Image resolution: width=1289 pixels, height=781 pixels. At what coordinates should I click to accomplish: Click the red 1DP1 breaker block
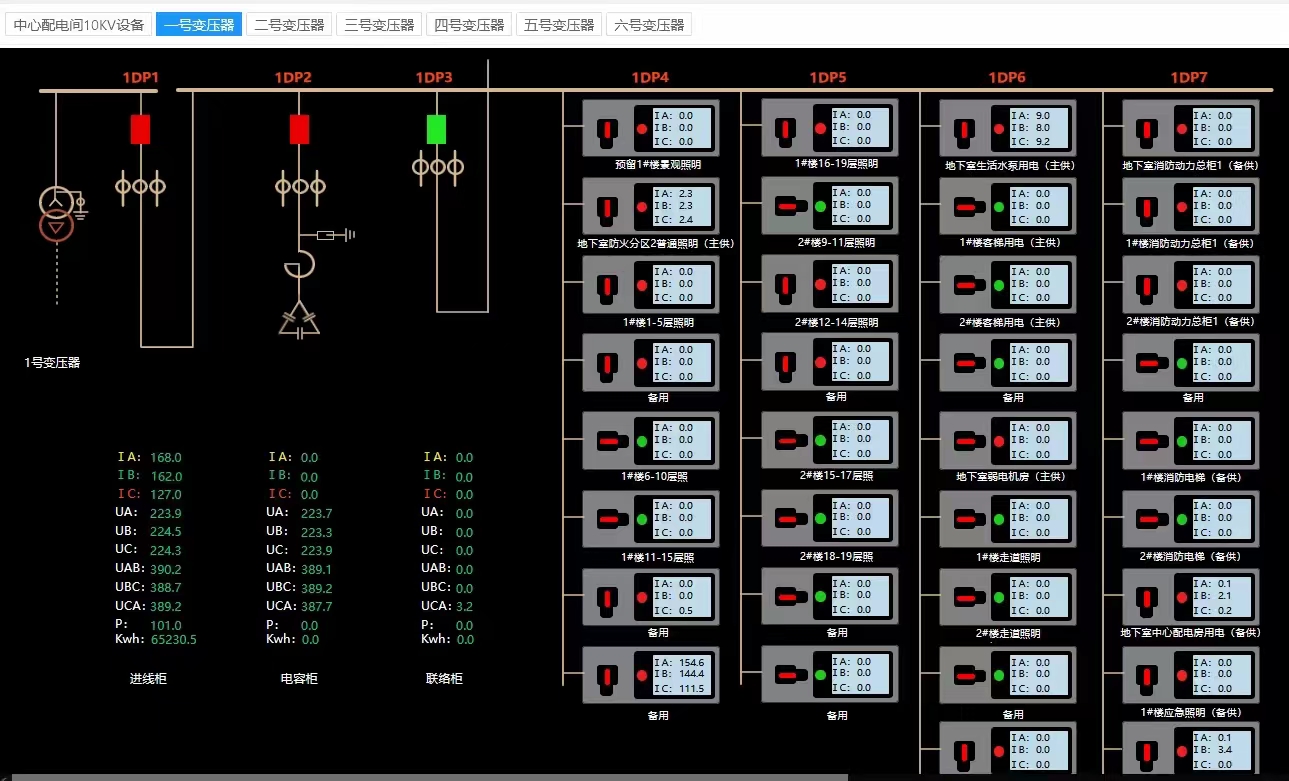[x=141, y=129]
